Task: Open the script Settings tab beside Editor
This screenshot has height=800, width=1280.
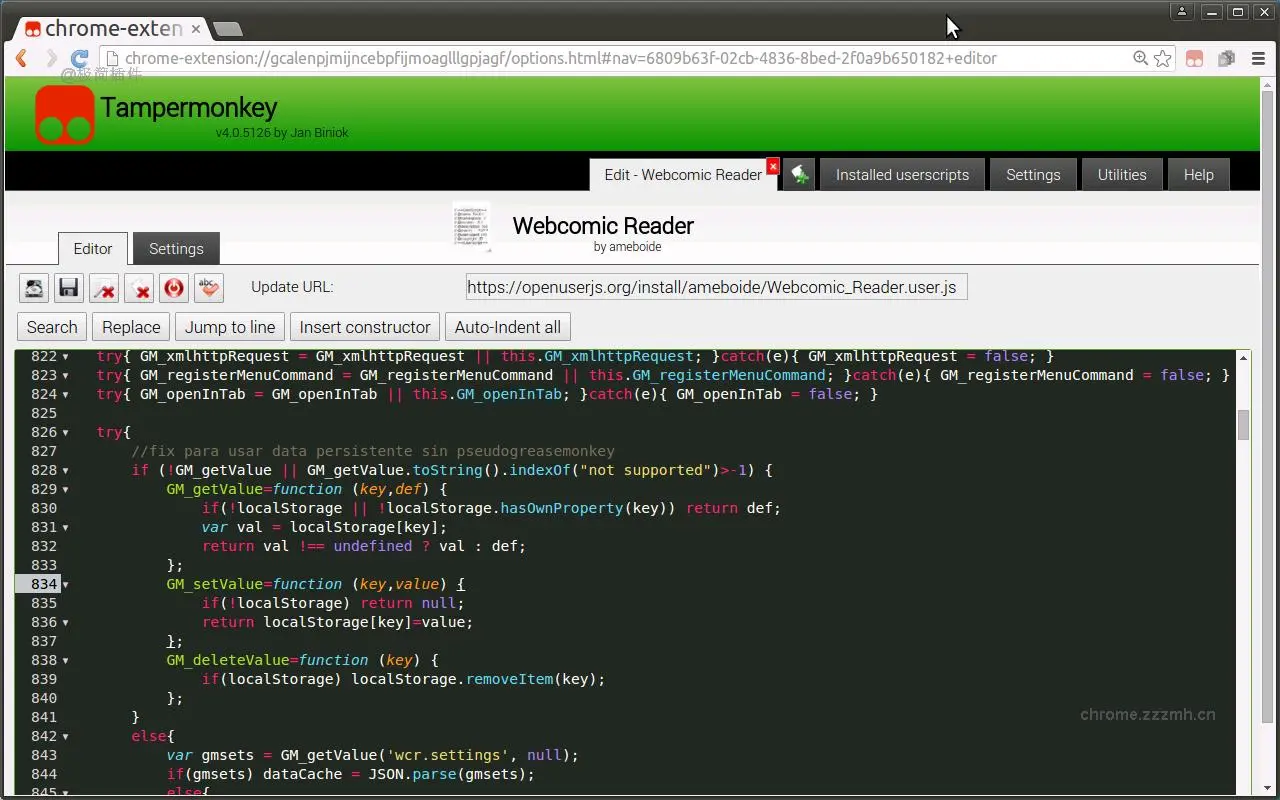Action: click(176, 249)
